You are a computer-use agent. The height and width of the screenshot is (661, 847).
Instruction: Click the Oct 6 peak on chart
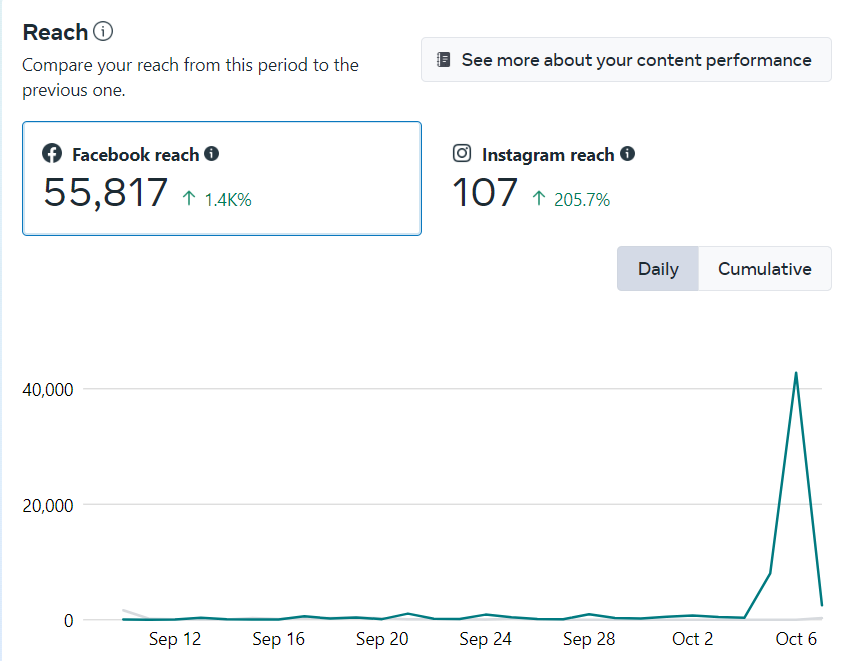[796, 374]
